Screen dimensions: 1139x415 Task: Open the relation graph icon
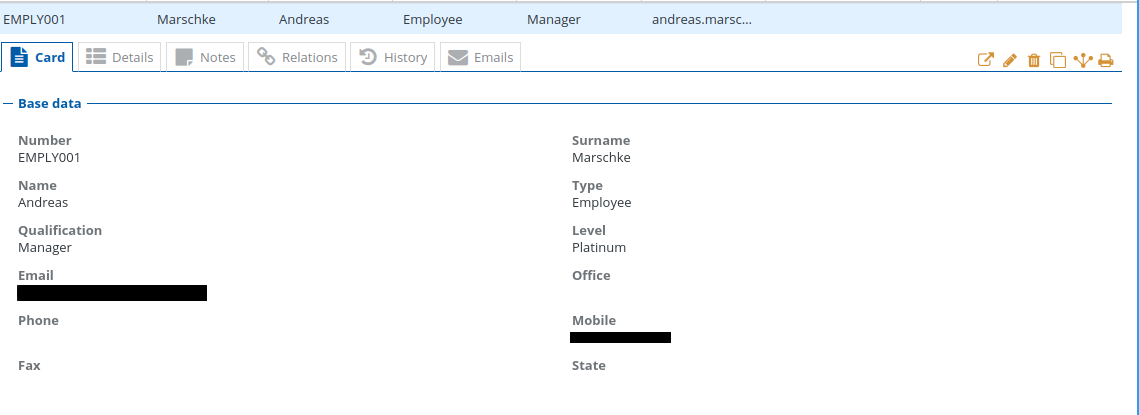coord(1082,60)
